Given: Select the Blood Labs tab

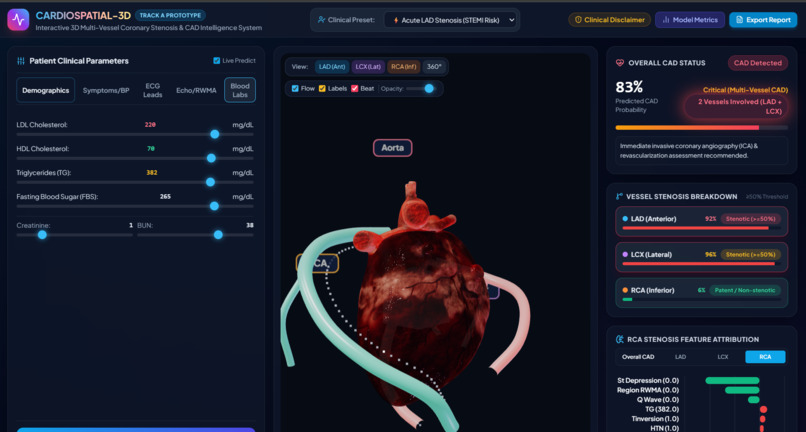Looking at the screenshot, I should point(240,90).
